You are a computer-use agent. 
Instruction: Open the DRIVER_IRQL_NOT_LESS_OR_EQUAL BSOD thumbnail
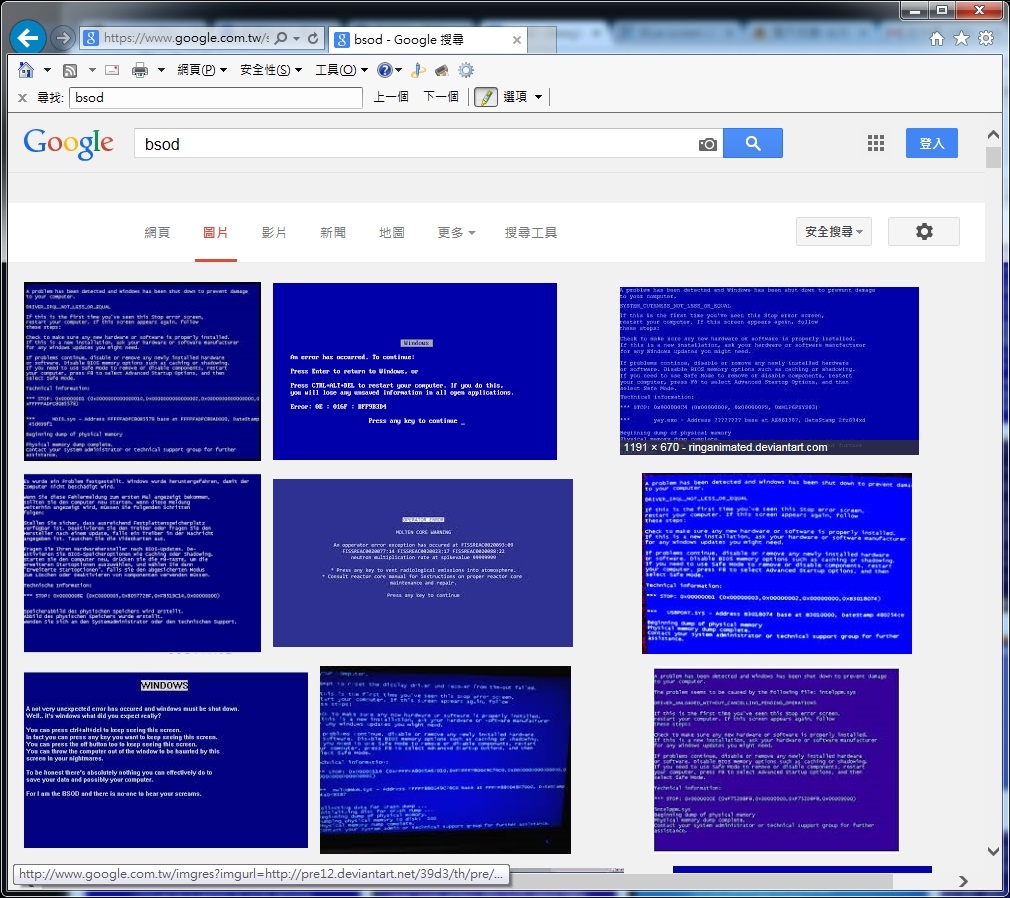[142, 371]
